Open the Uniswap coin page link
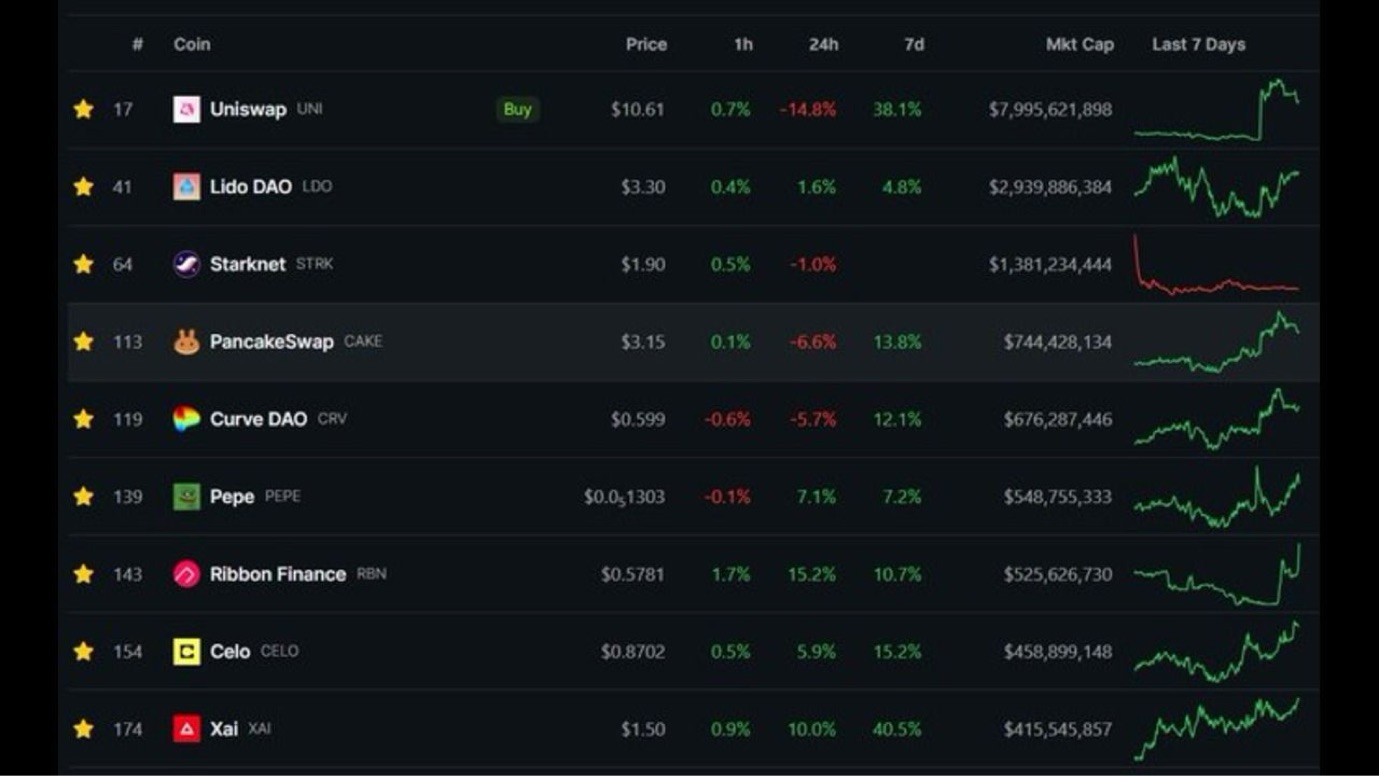 (248, 109)
